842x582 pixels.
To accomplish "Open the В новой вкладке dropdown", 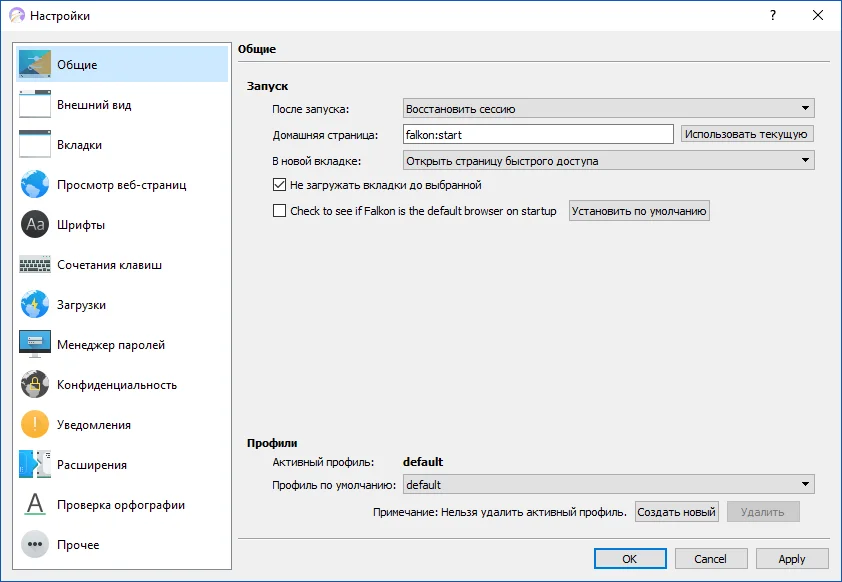I will tap(608, 161).
